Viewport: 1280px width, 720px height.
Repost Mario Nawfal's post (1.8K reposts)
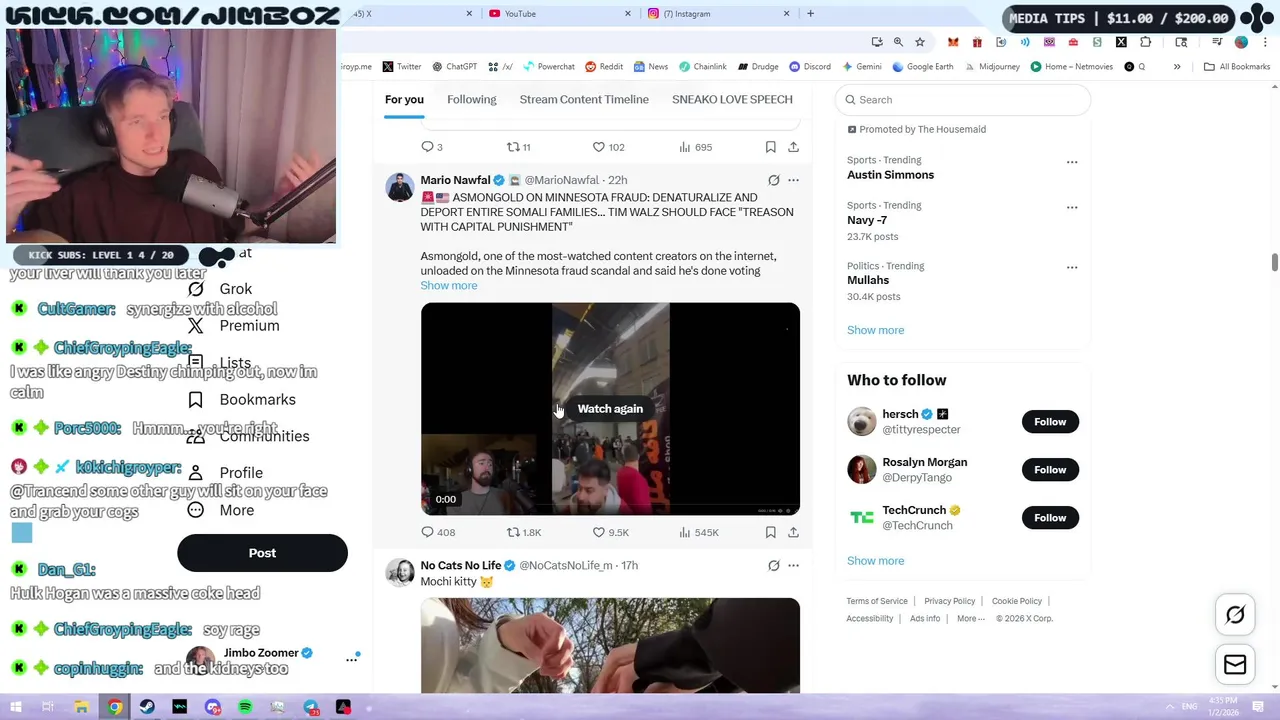523,532
